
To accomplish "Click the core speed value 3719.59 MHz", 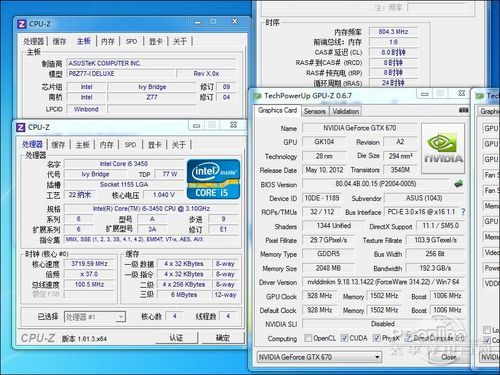I will point(89,264).
